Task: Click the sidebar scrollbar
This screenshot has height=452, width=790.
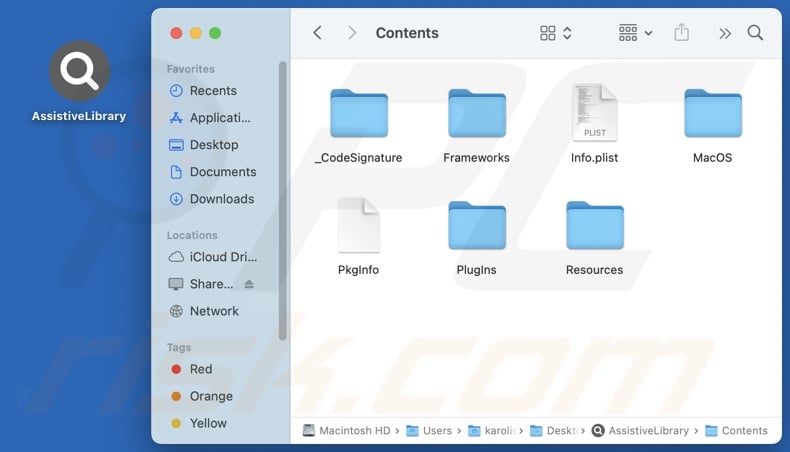Action: pyautogui.click(x=283, y=201)
